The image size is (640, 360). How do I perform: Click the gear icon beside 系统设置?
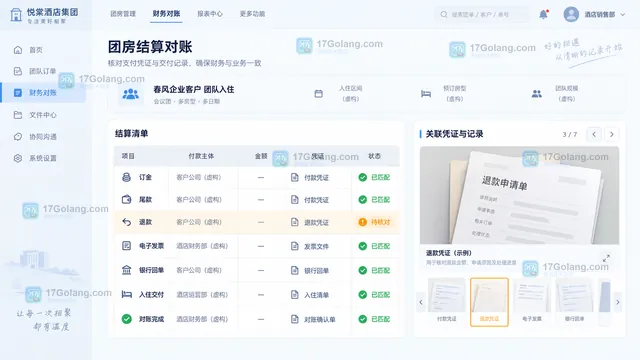(18, 158)
